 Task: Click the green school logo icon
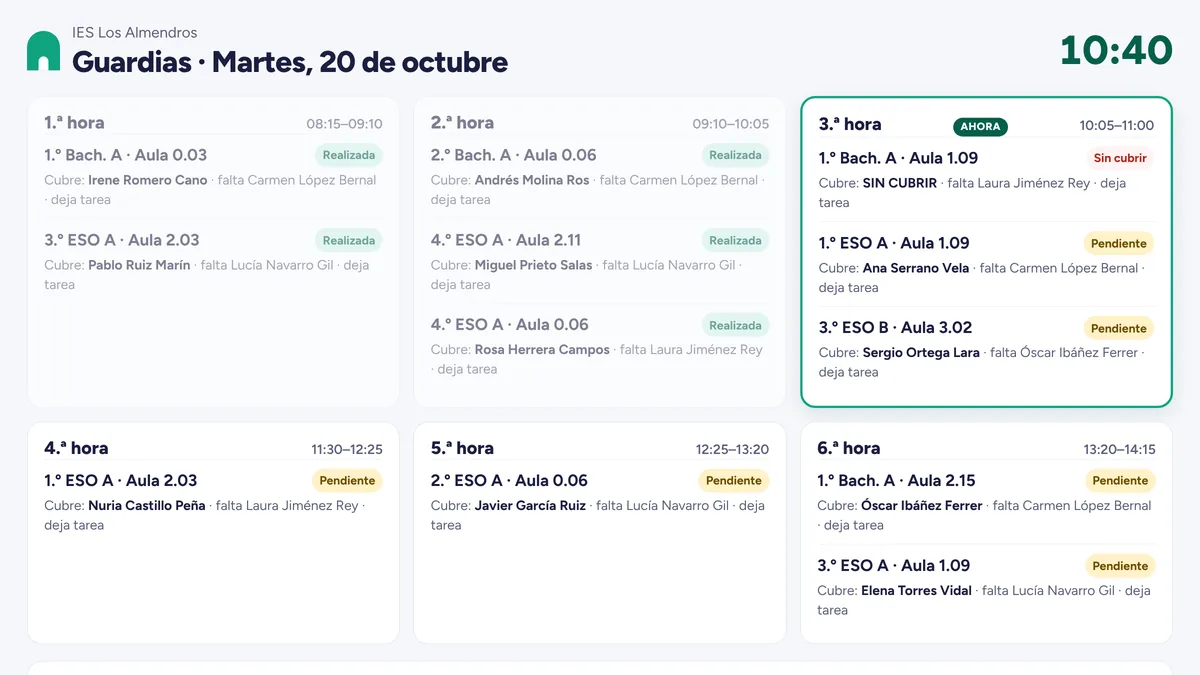click(x=43, y=50)
